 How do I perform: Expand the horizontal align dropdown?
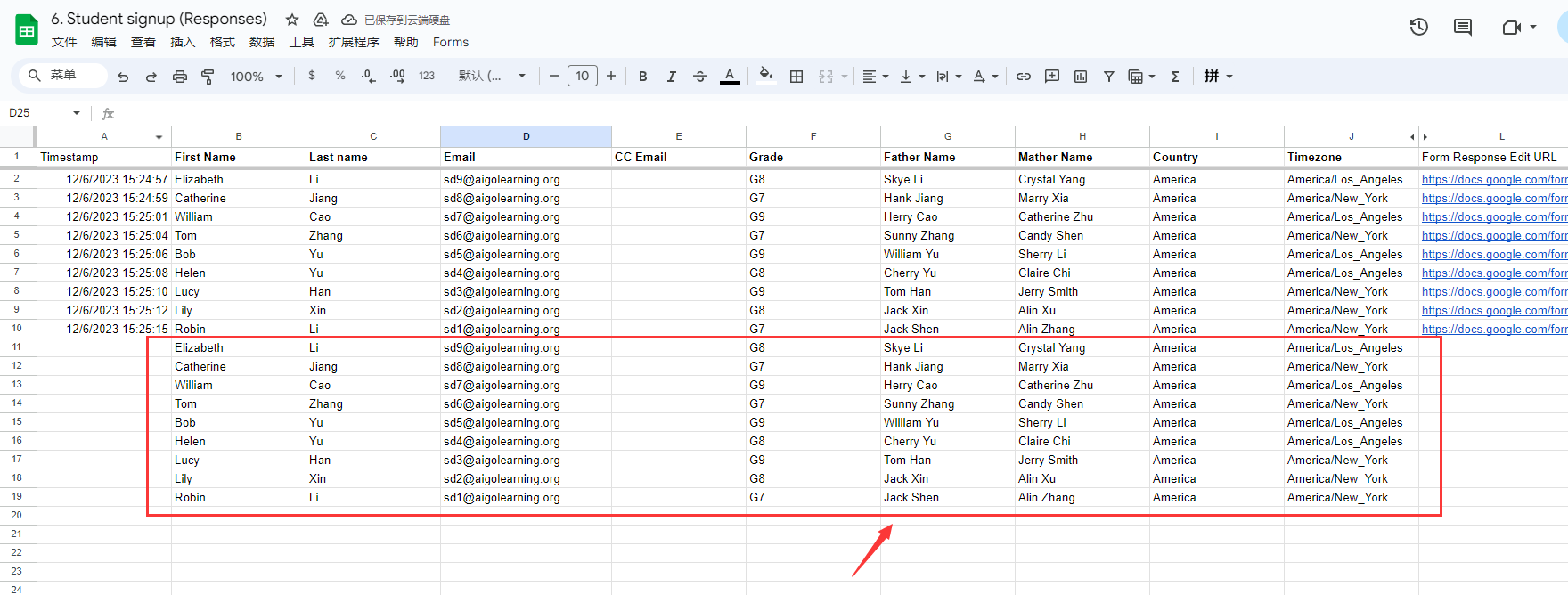pos(876,77)
